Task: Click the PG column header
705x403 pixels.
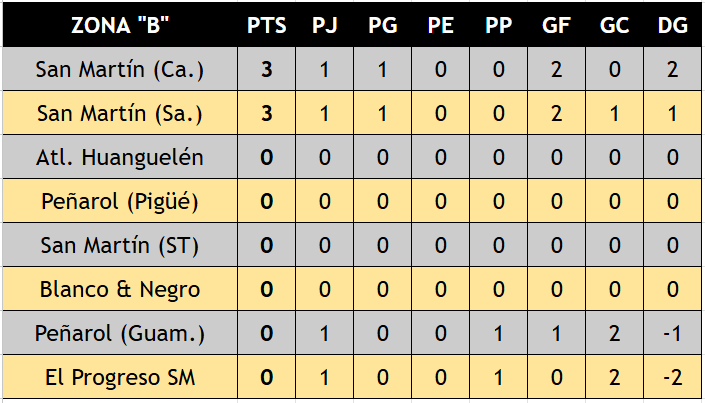Action: pos(381,26)
